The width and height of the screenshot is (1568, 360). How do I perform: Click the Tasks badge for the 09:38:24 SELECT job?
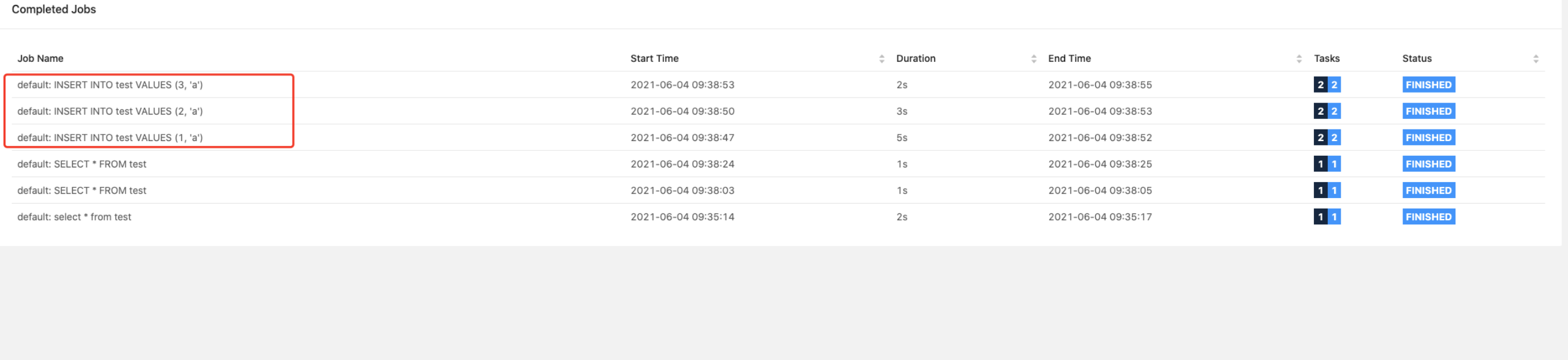pos(1327,164)
